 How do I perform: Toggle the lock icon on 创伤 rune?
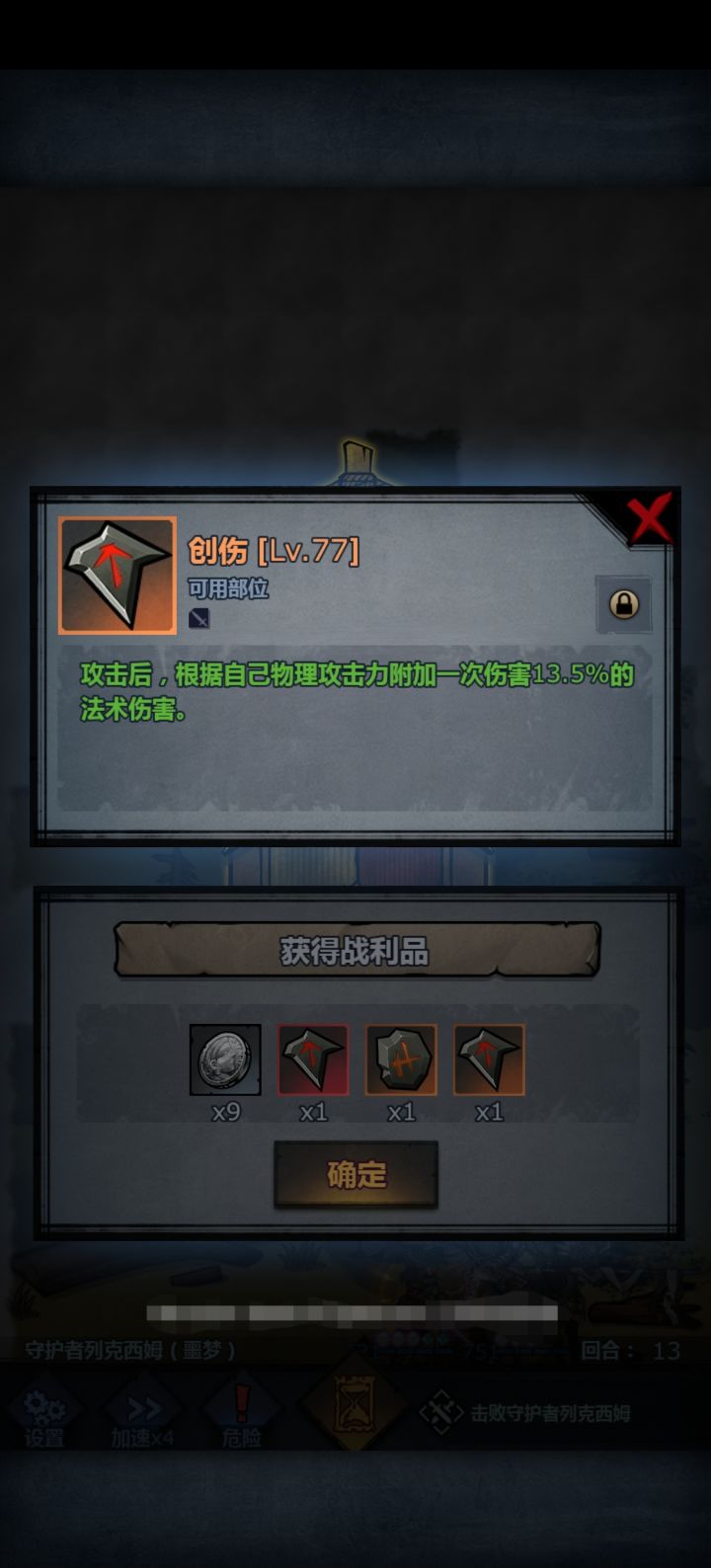click(623, 604)
